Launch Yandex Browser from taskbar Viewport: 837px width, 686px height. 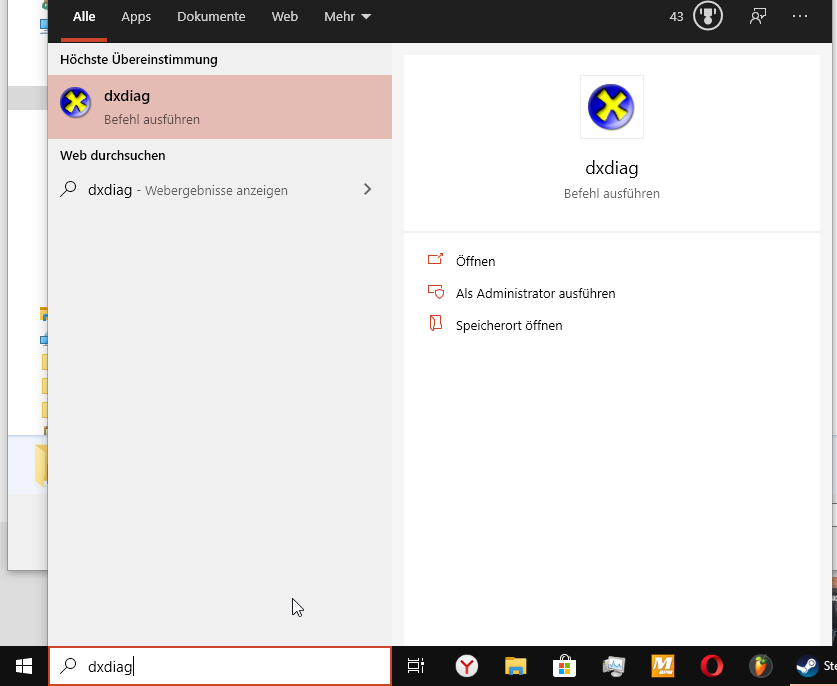[x=467, y=666]
